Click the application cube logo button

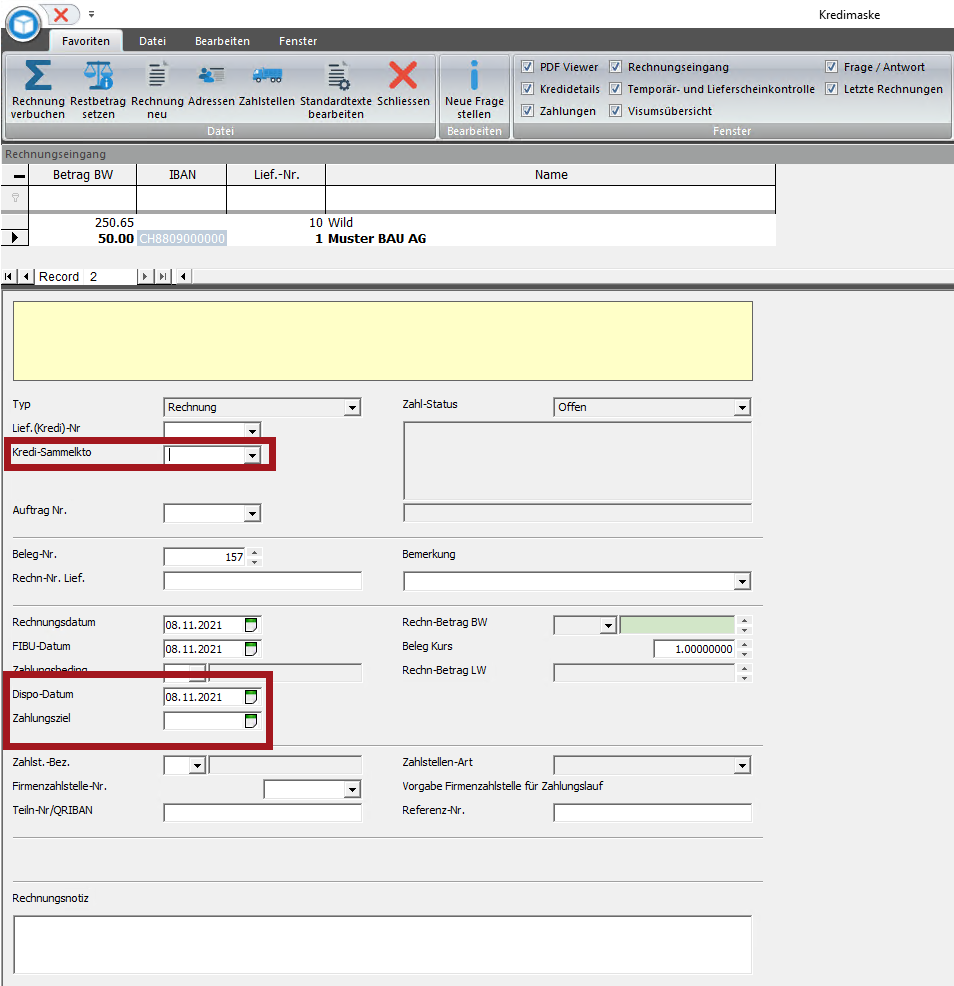point(23,25)
